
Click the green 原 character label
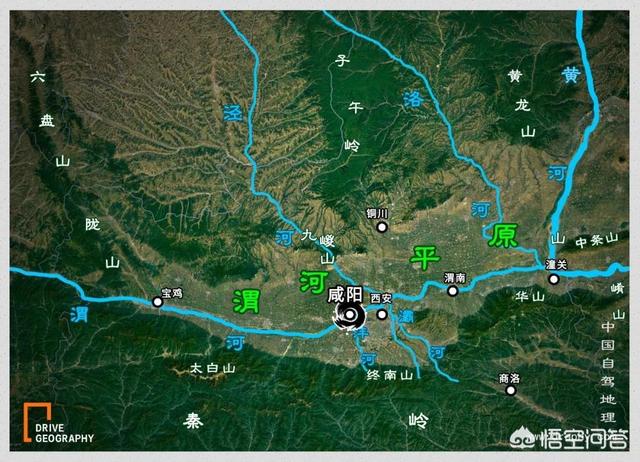pos(503,235)
